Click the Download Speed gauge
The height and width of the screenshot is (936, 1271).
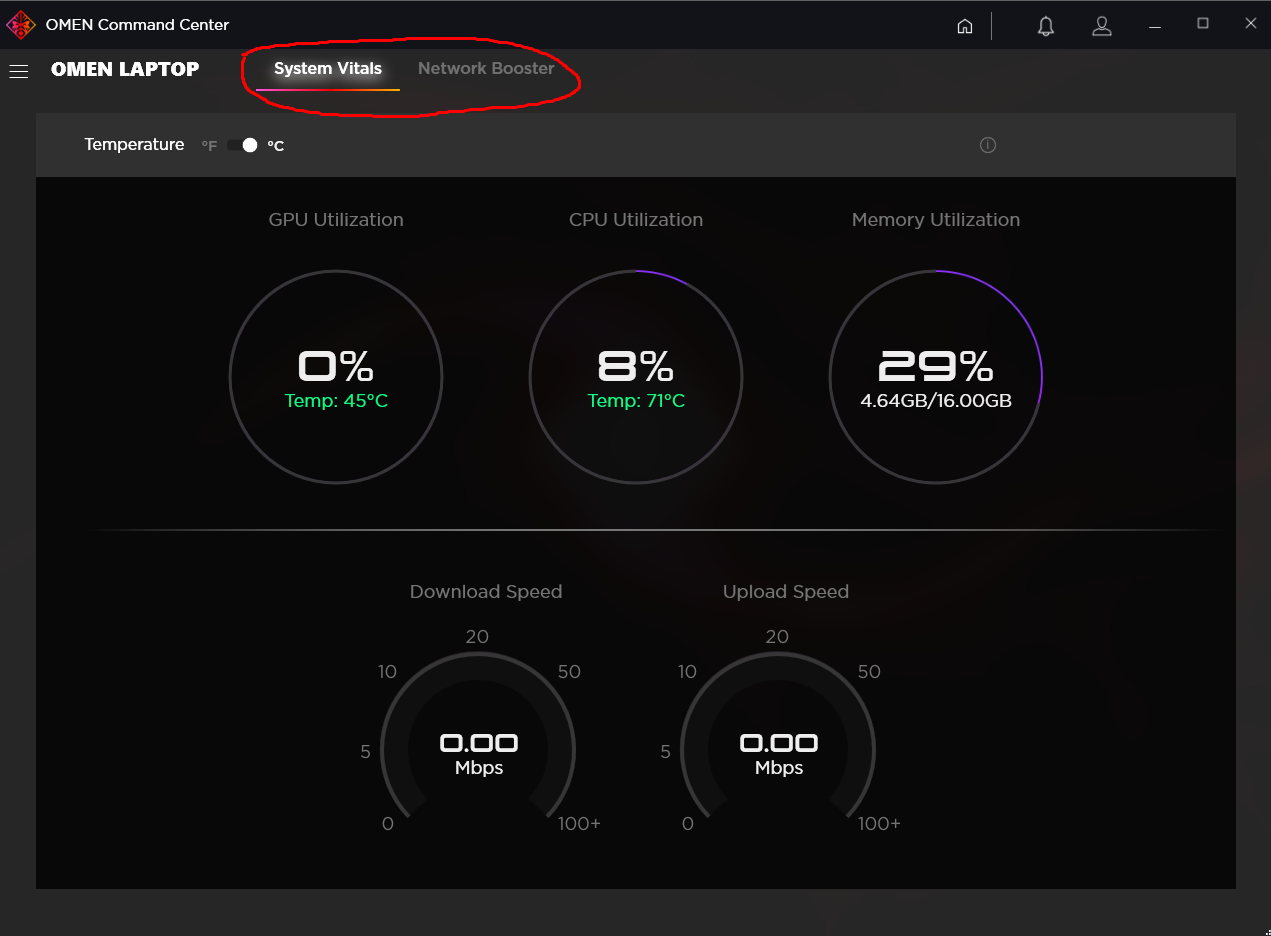(x=478, y=749)
